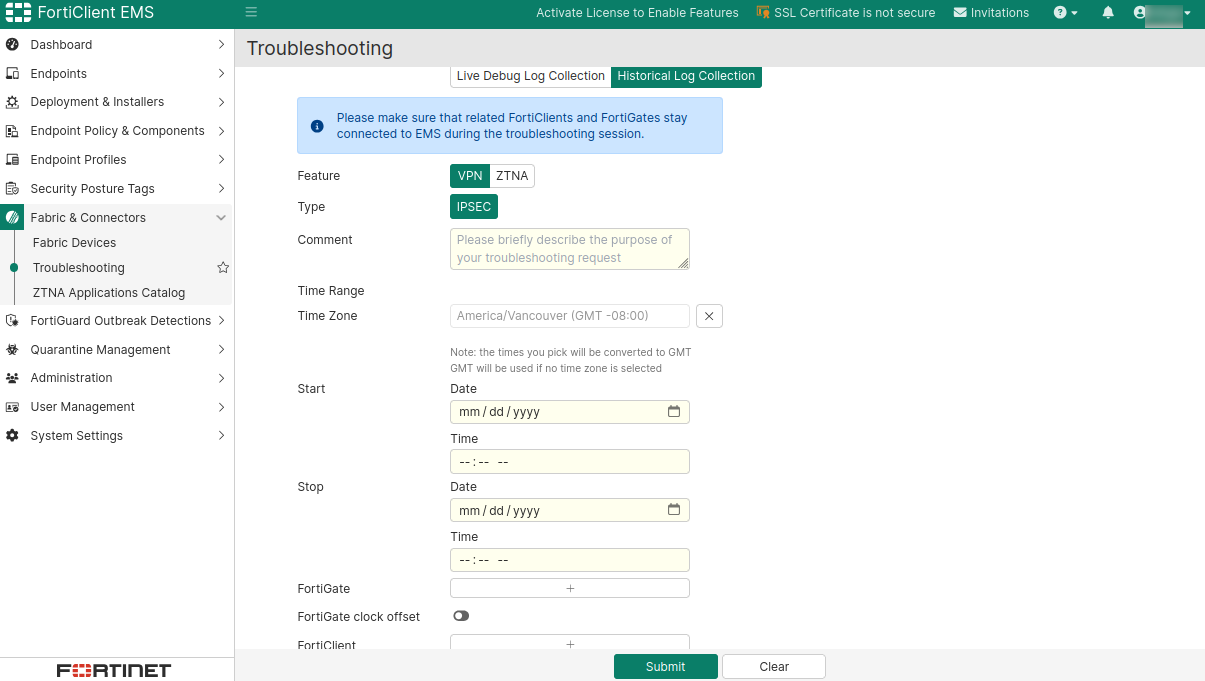The height and width of the screenshot is (681, 1205).
Task: Click the Deployment & Installers icon
Action: [x=12, y=102]
